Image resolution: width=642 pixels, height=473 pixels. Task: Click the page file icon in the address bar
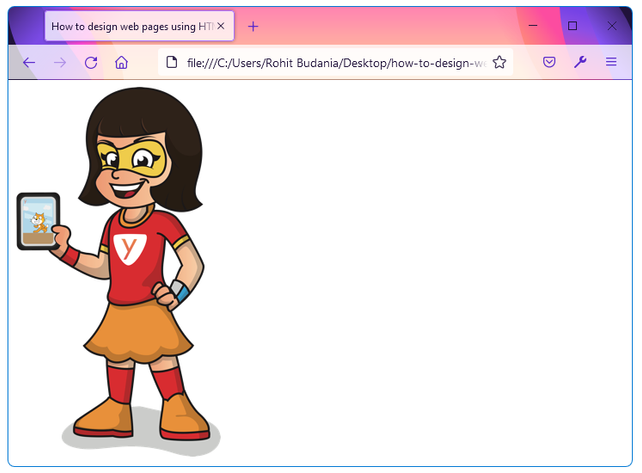(x=172, y=63)
